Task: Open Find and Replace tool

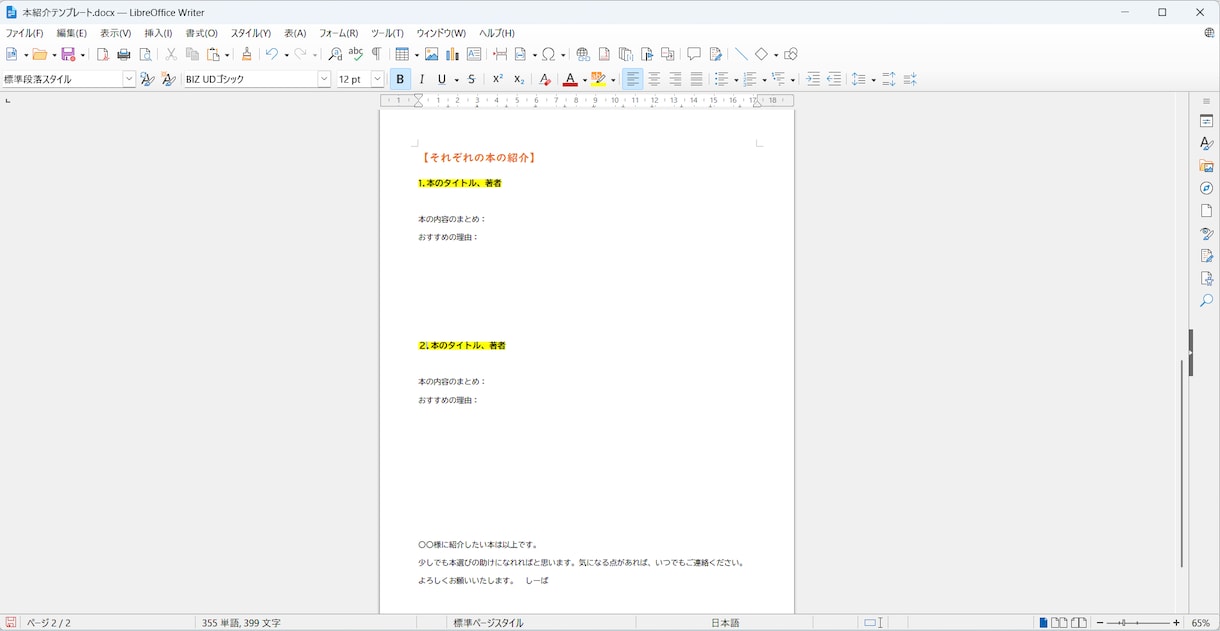Action: 335,54
